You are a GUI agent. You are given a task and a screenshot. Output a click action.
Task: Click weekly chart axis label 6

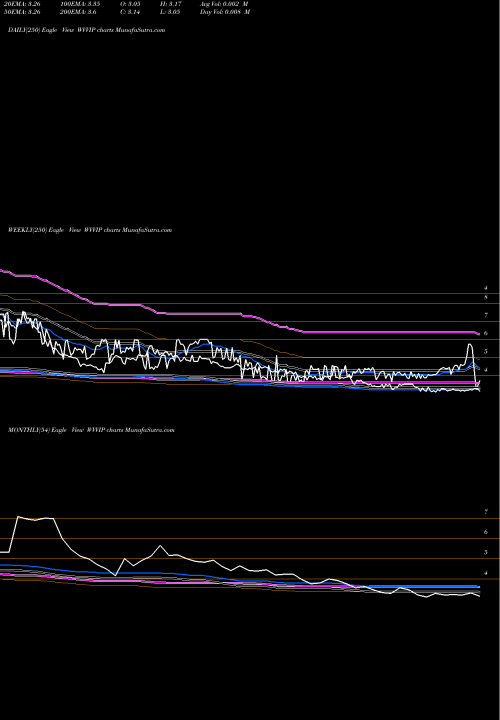click(486, 333)
